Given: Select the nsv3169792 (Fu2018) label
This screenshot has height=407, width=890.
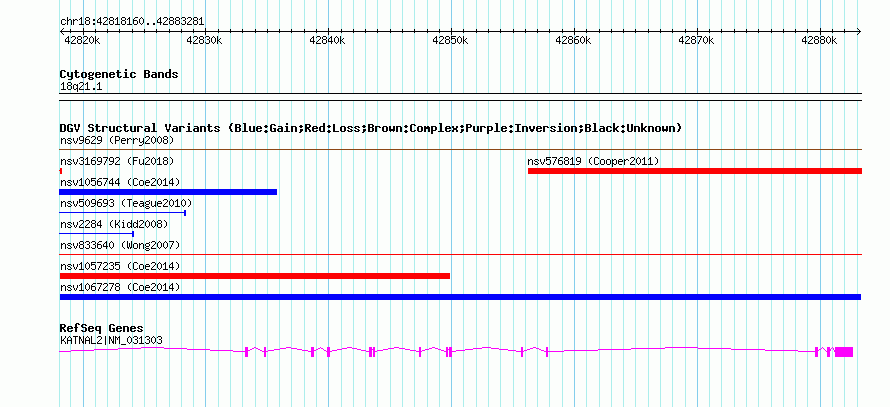Looking at the screenshot, I should pyautogui.click(x=116, y=161).
